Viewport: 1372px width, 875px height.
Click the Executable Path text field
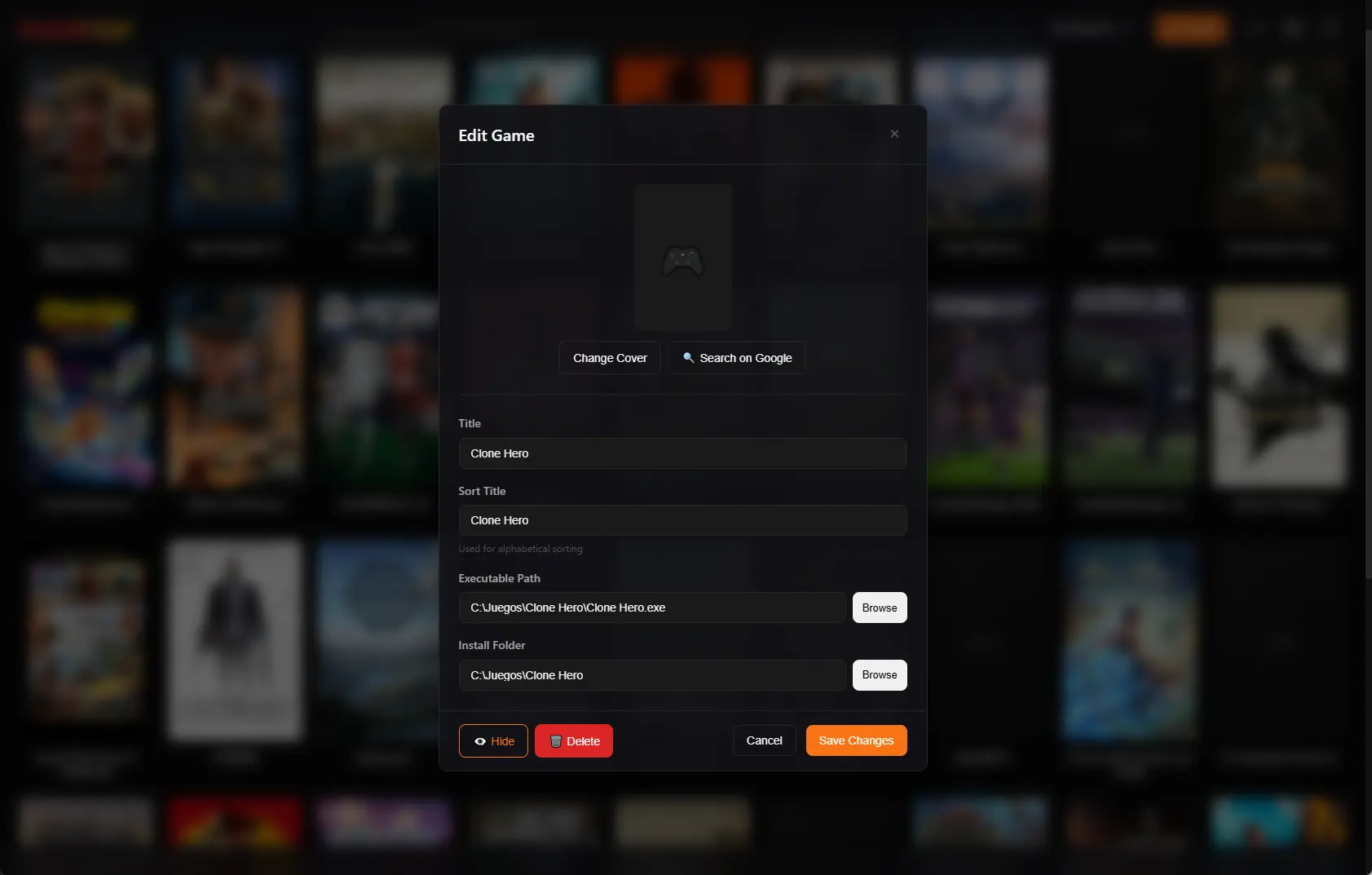point(652,608)
